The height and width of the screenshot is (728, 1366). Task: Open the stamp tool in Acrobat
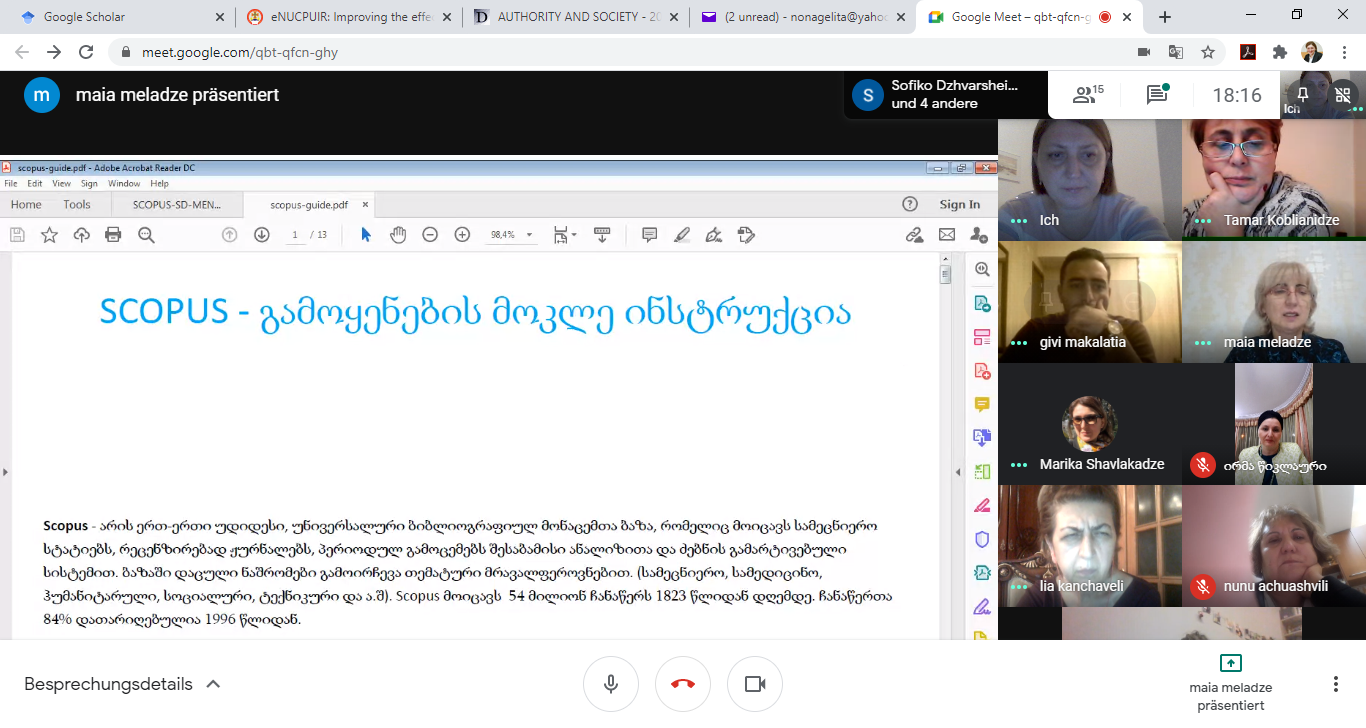pyautogui.click(x=746, y=235)
